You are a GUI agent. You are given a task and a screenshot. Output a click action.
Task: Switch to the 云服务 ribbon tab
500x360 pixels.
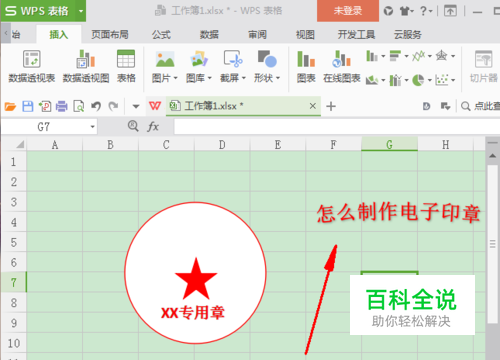(408, 34)
